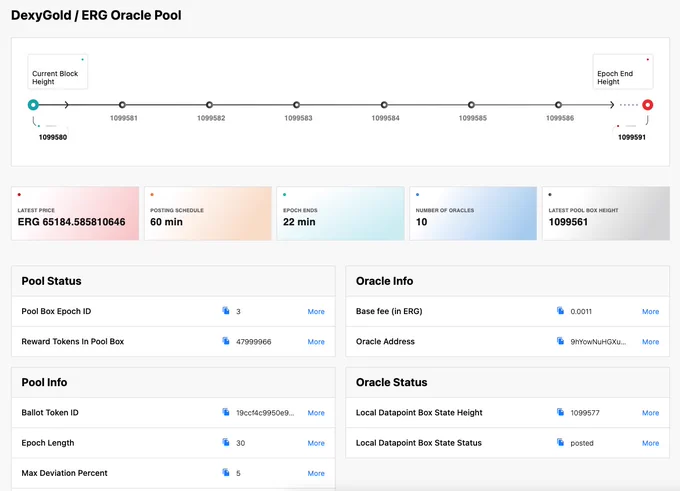Open More for Pool Box Epoch ID

[x=316, y=311]
